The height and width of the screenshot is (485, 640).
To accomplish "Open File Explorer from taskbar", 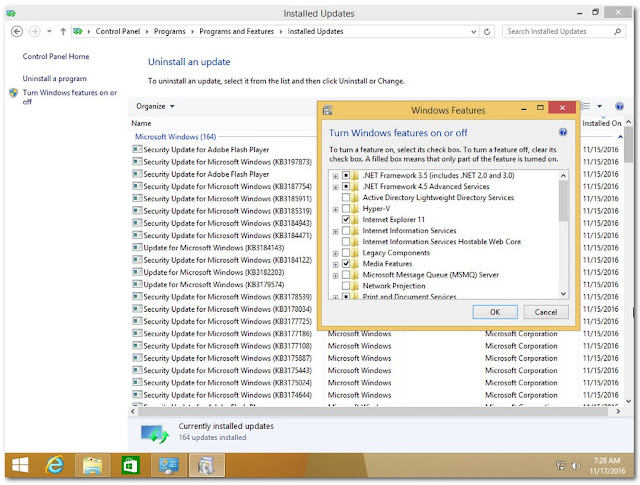I will (x=93, y=465).
